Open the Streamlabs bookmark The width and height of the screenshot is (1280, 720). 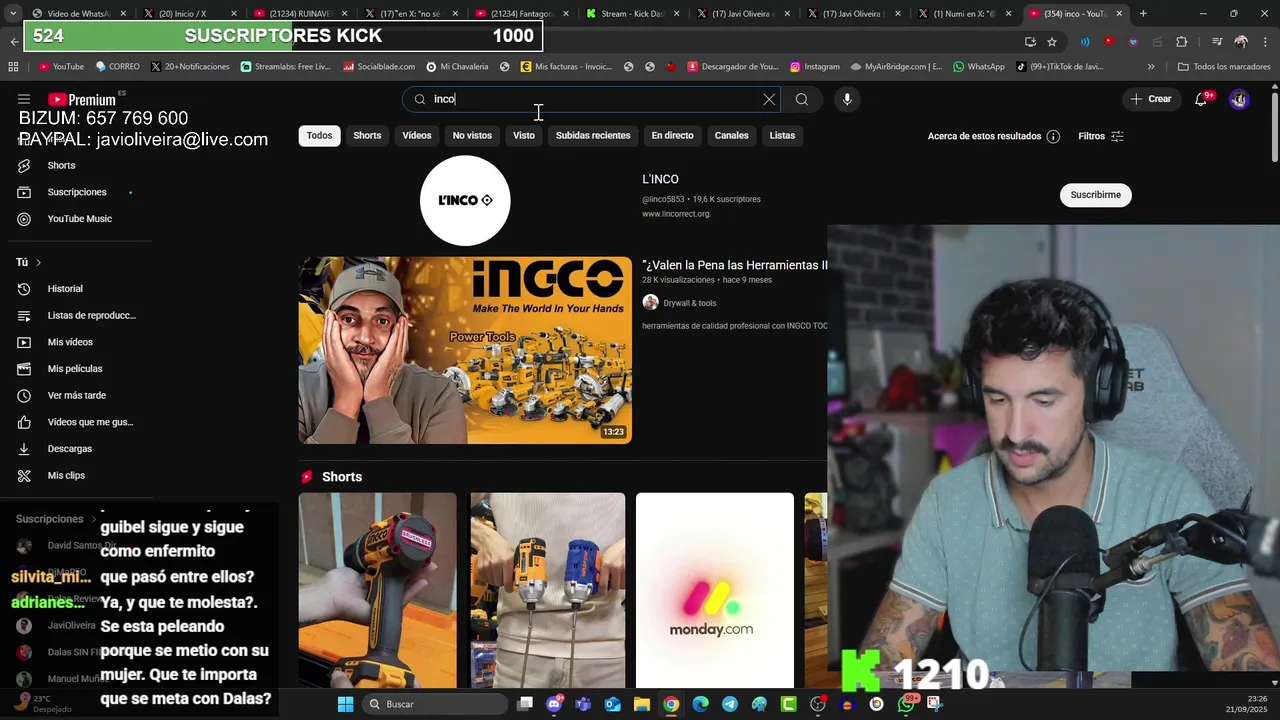click(284, 67)
